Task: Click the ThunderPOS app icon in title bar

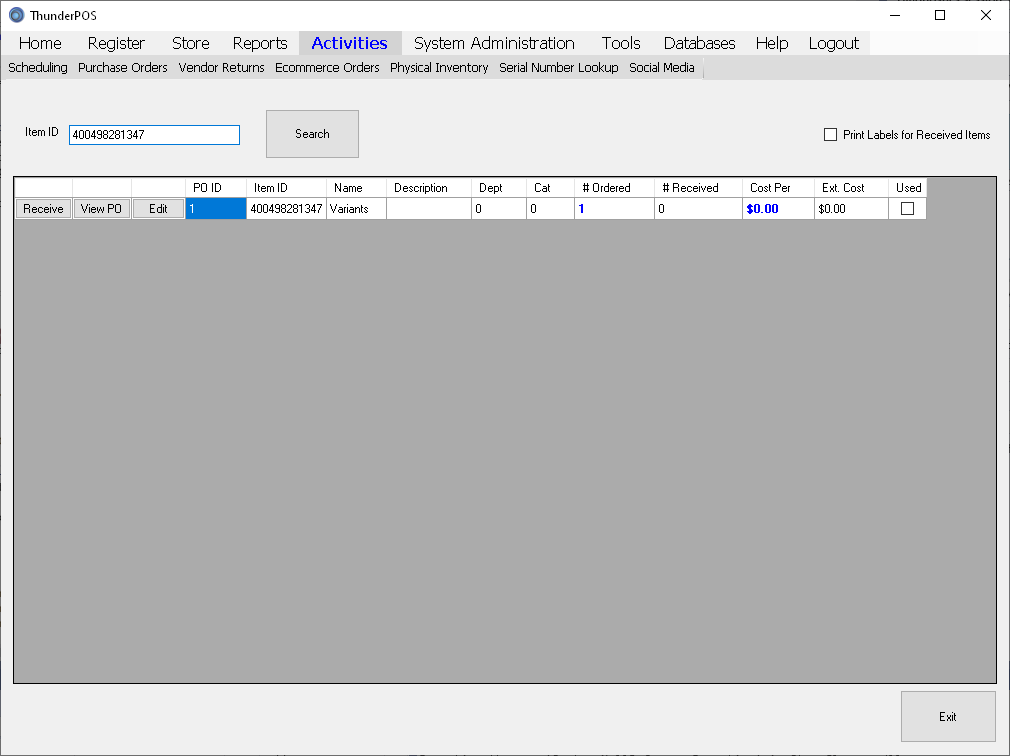Action: 16,15
